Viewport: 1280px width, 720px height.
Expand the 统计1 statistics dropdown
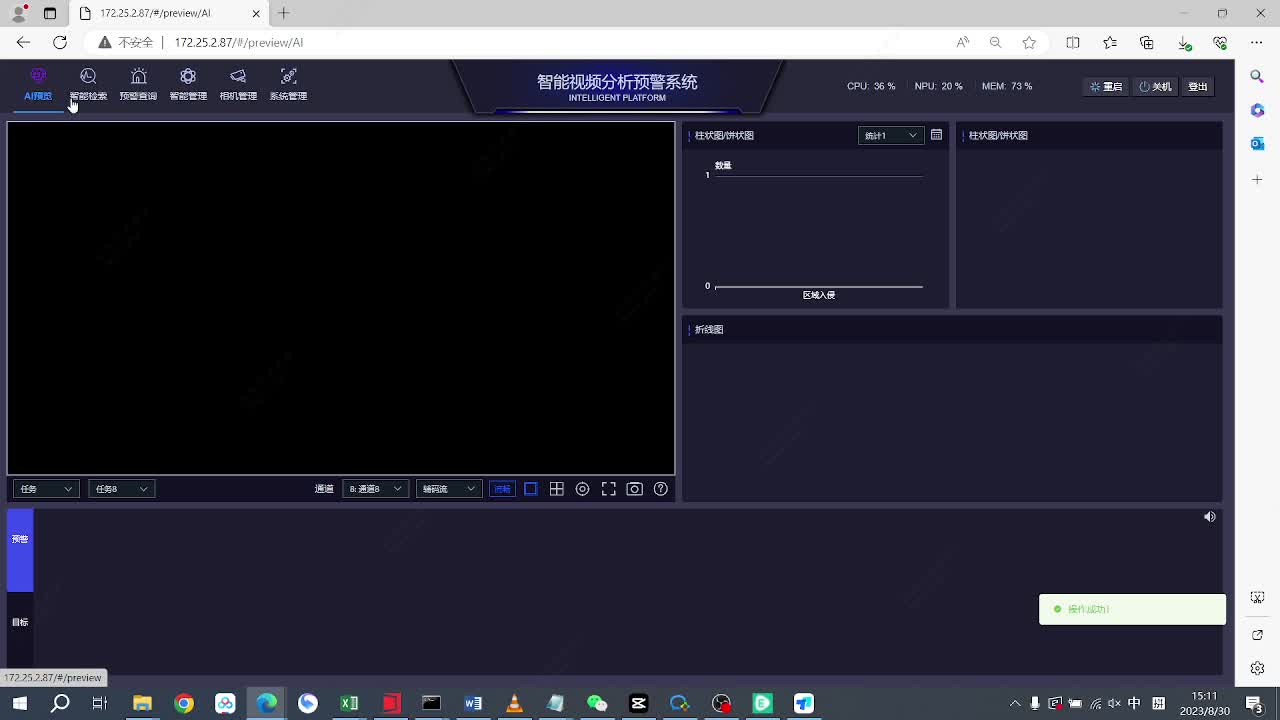pyautogui.click(x=890, y=135)
